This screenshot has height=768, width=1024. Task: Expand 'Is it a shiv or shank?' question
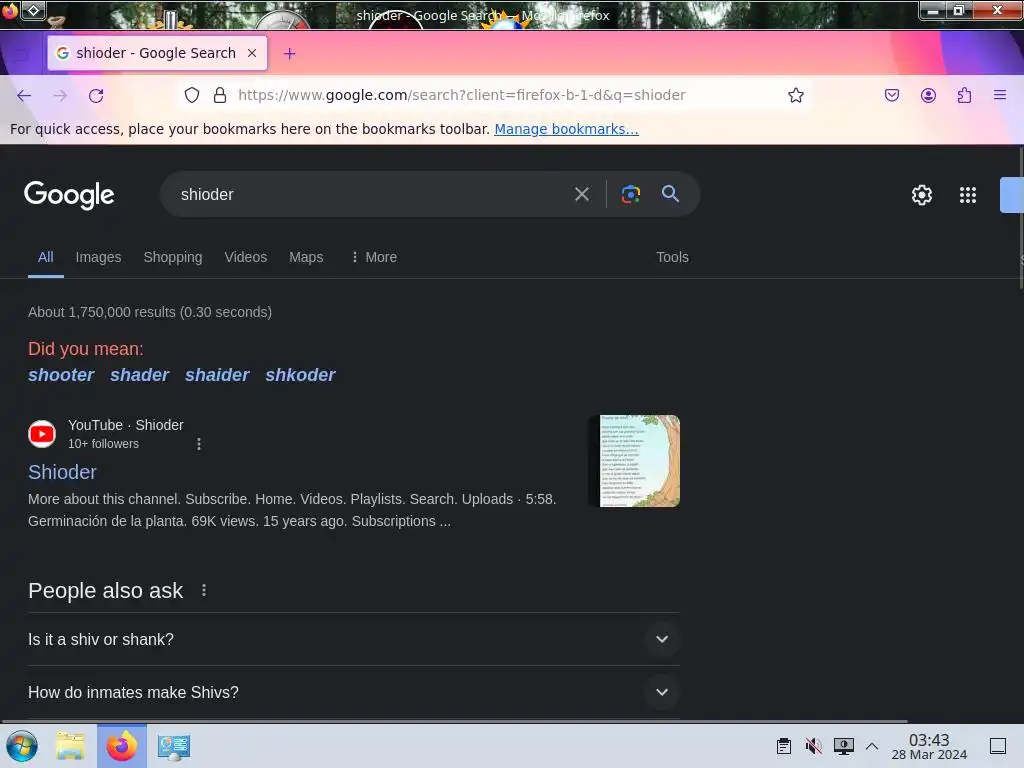[353, 639]
